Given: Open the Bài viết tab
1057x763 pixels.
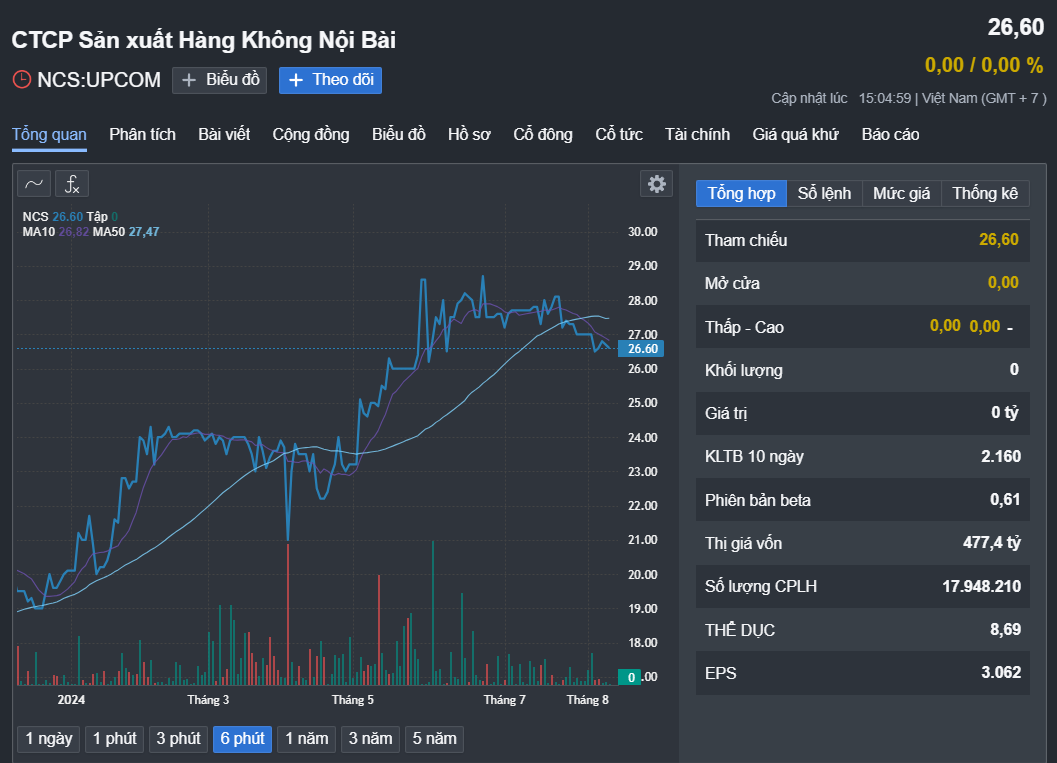Looking at the screenshot, I should pos(224,134).
